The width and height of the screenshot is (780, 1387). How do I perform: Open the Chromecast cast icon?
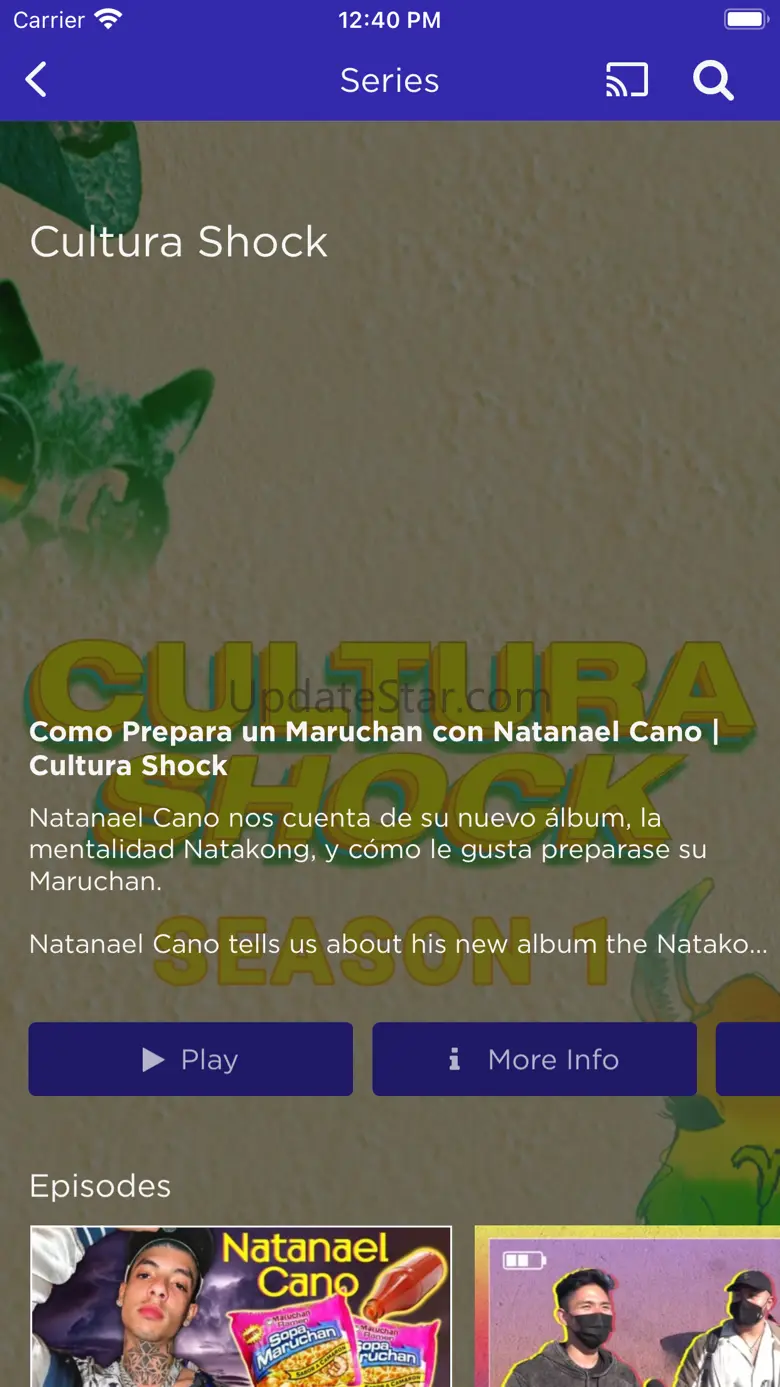[627, 80]
